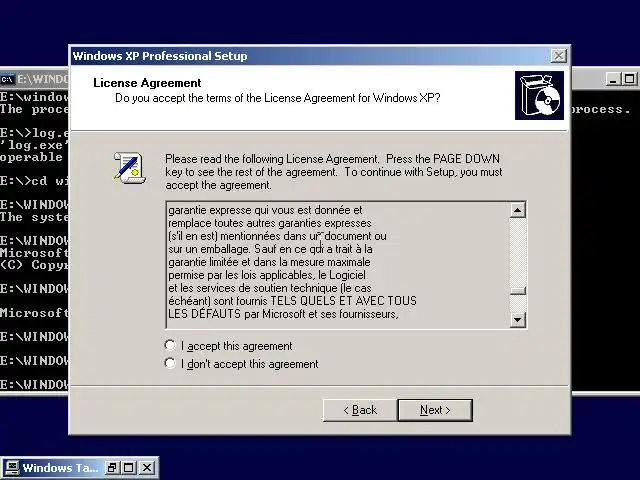This screenshot has width=640, height=480.
Task: Click "Do you accept the terms" question text
Action: 278,98
